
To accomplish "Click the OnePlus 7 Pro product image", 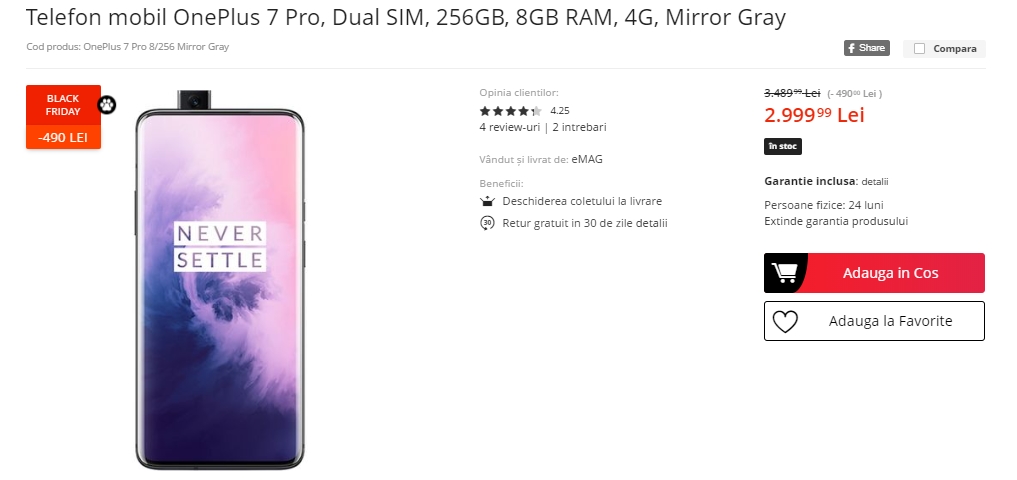I will [220, 280].
